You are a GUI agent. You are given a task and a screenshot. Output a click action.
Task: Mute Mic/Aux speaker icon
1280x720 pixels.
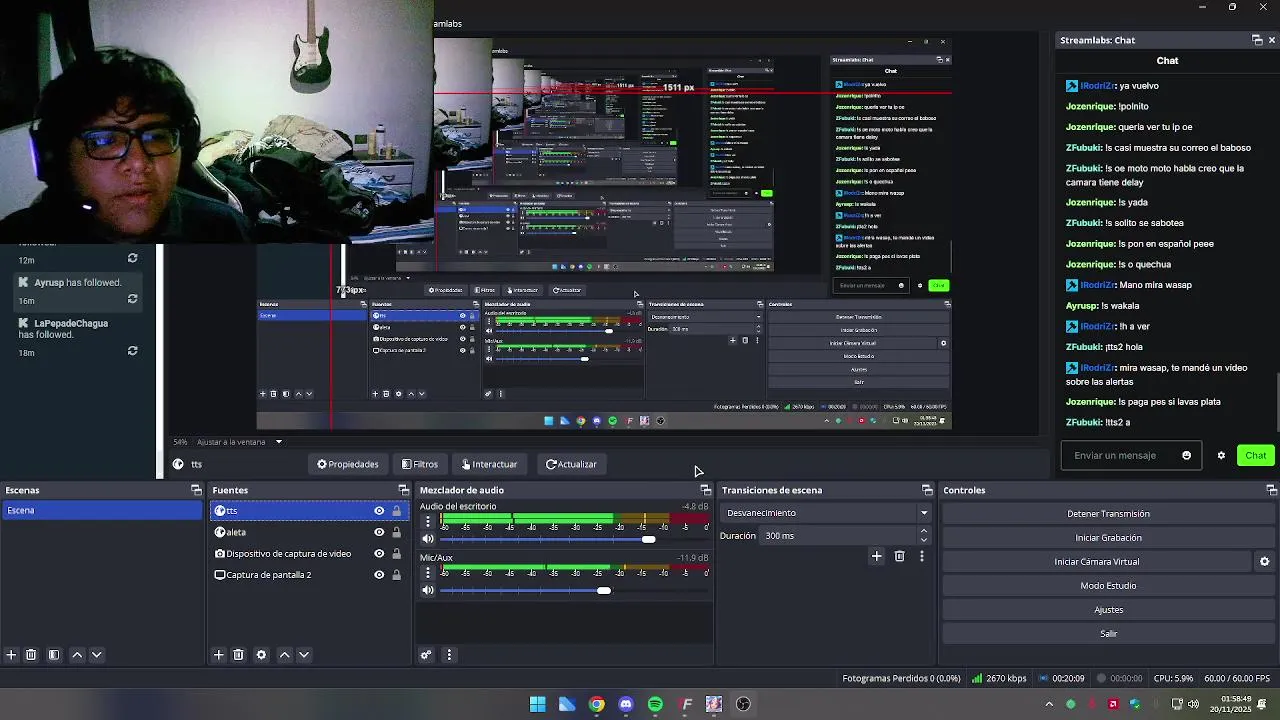[428, 590]
